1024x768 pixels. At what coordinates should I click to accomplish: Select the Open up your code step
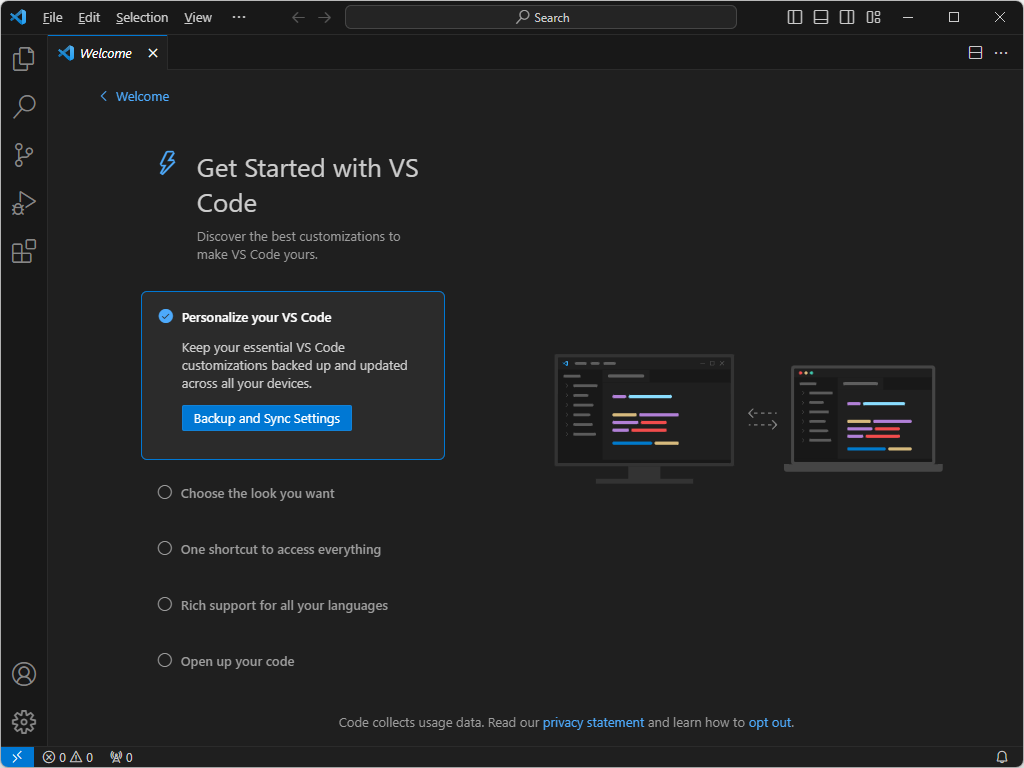[226, 661]
